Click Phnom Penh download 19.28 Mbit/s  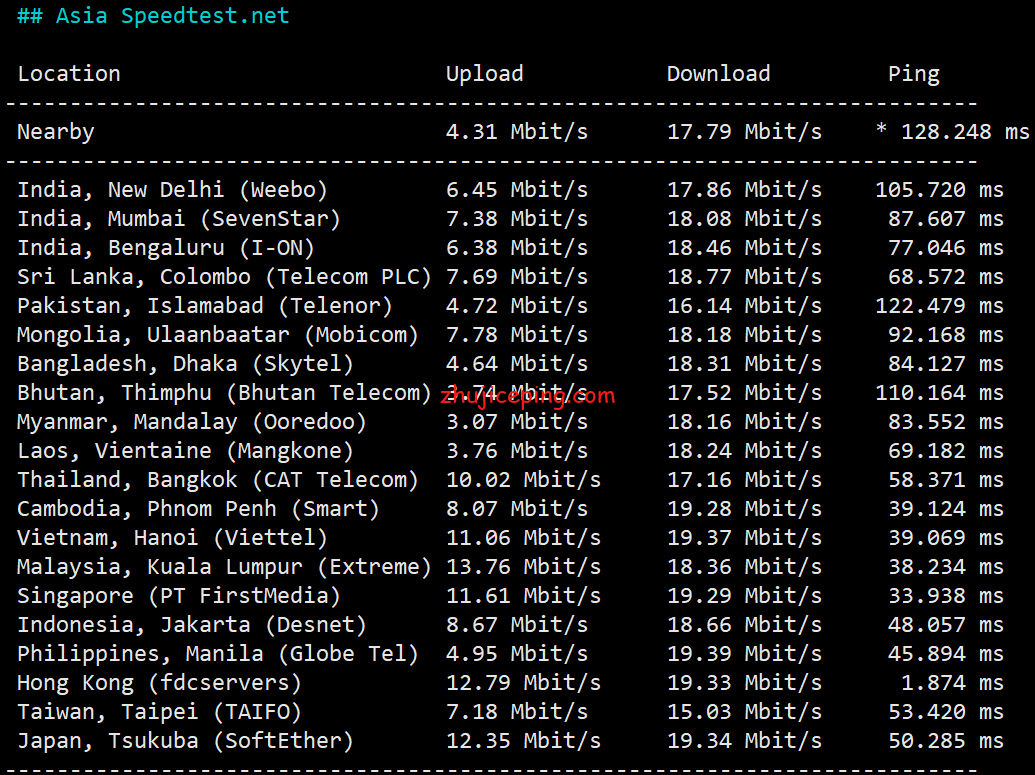pyautogui.click(x=745, y=509)
